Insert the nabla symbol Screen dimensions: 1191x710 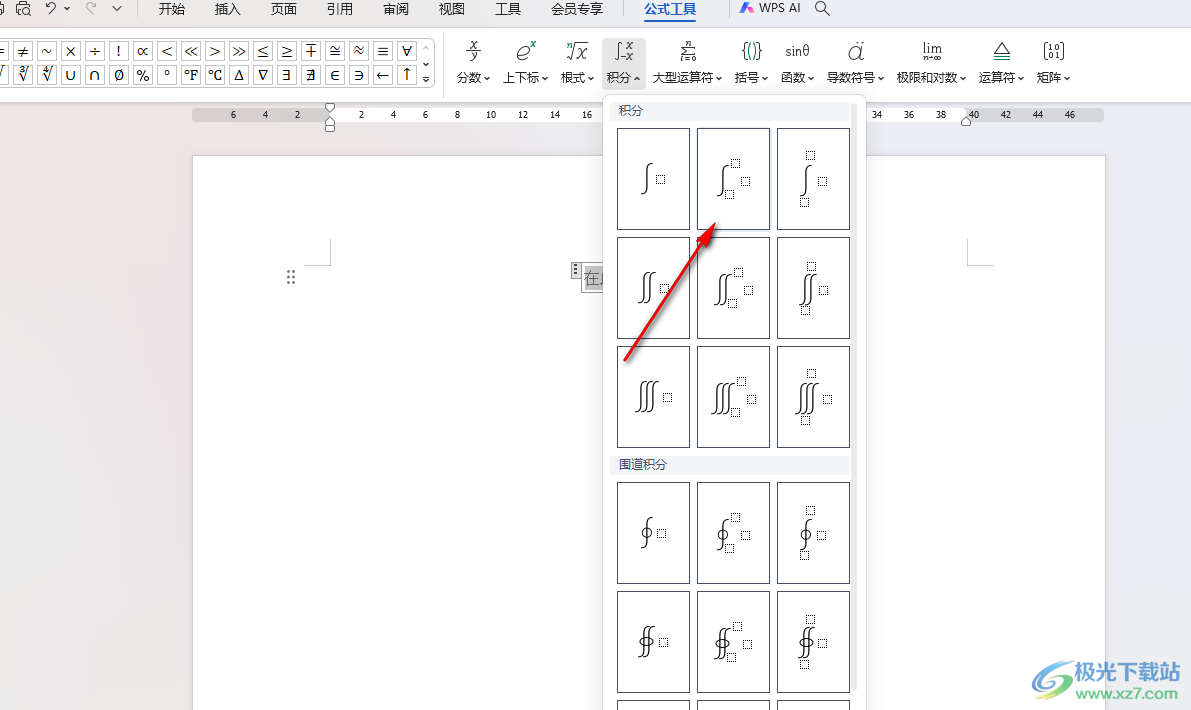point(263,74)
